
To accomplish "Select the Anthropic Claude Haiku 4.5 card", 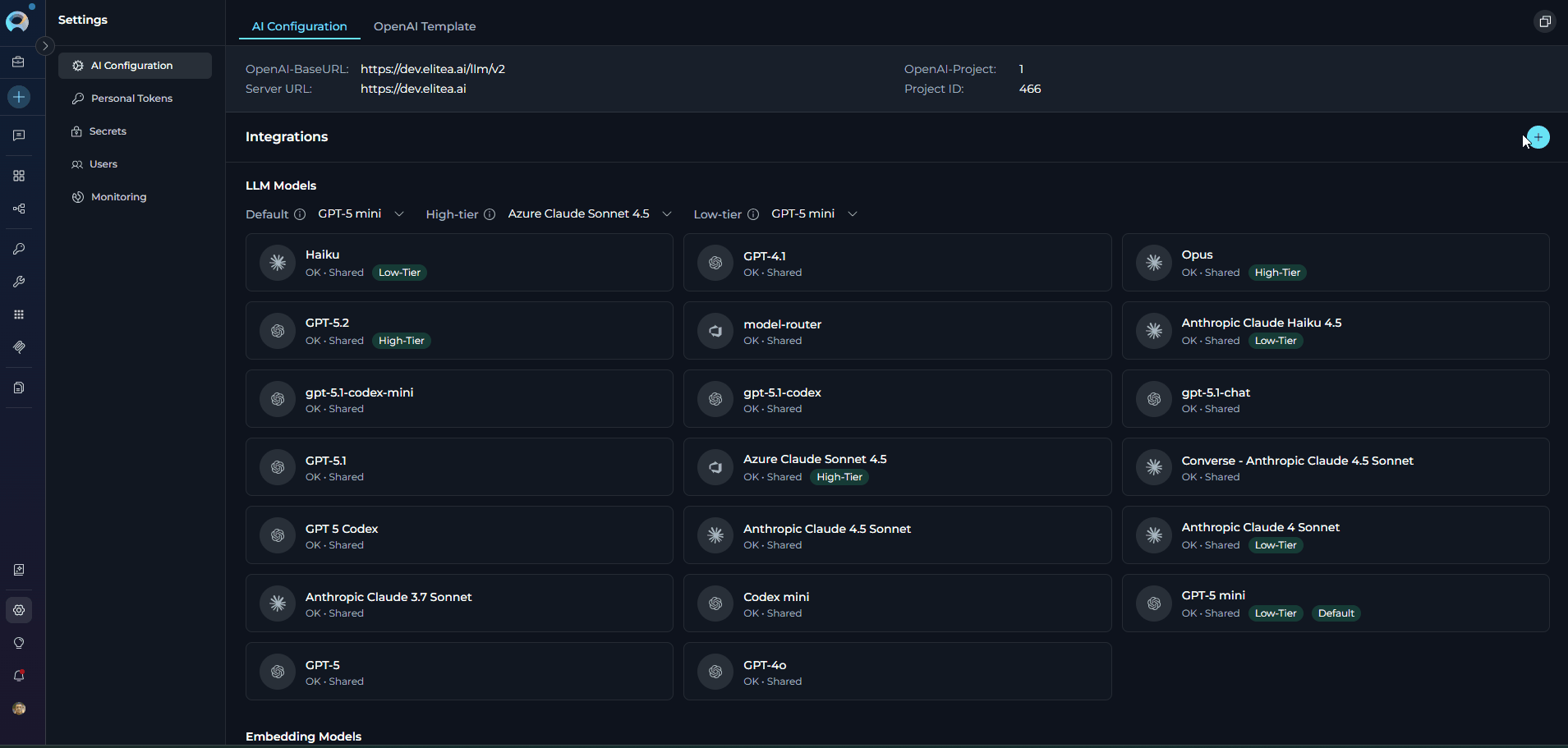I will (x=1335, y=331).
